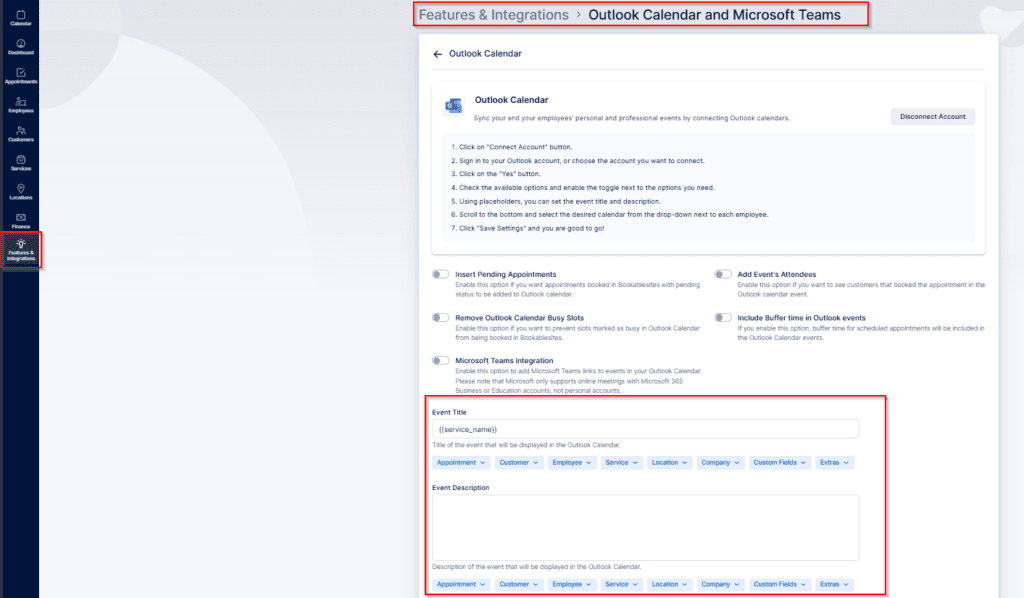Image resolution: width=1024 pixels, height=598 pixels.
Task: Open Locations from the sidebar
Action: [20, 191]
